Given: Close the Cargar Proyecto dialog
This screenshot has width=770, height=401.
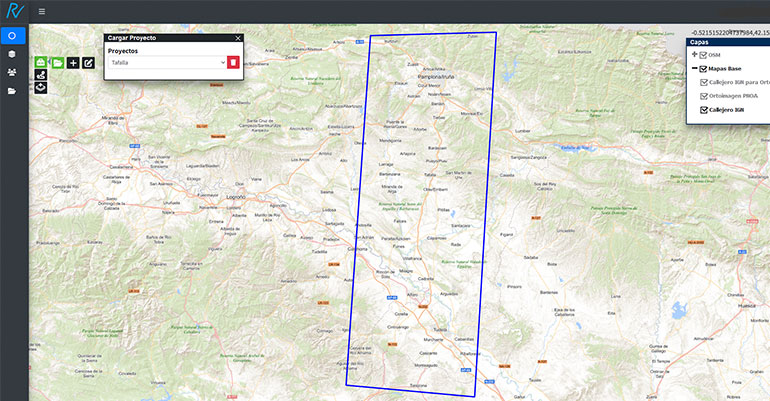Looking at the screenshot, I should [237, 38].
